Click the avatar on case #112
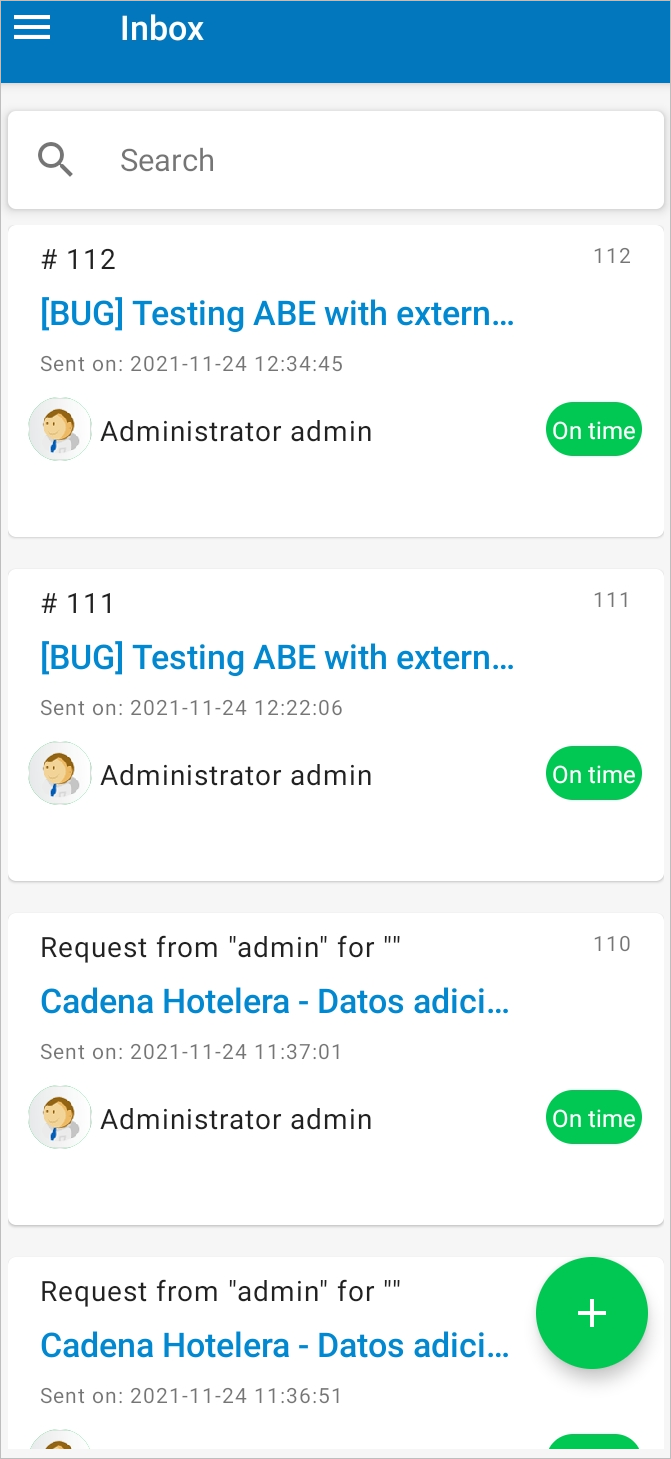The width and height of the screenshot is (671, 1459). coord(60,430)
